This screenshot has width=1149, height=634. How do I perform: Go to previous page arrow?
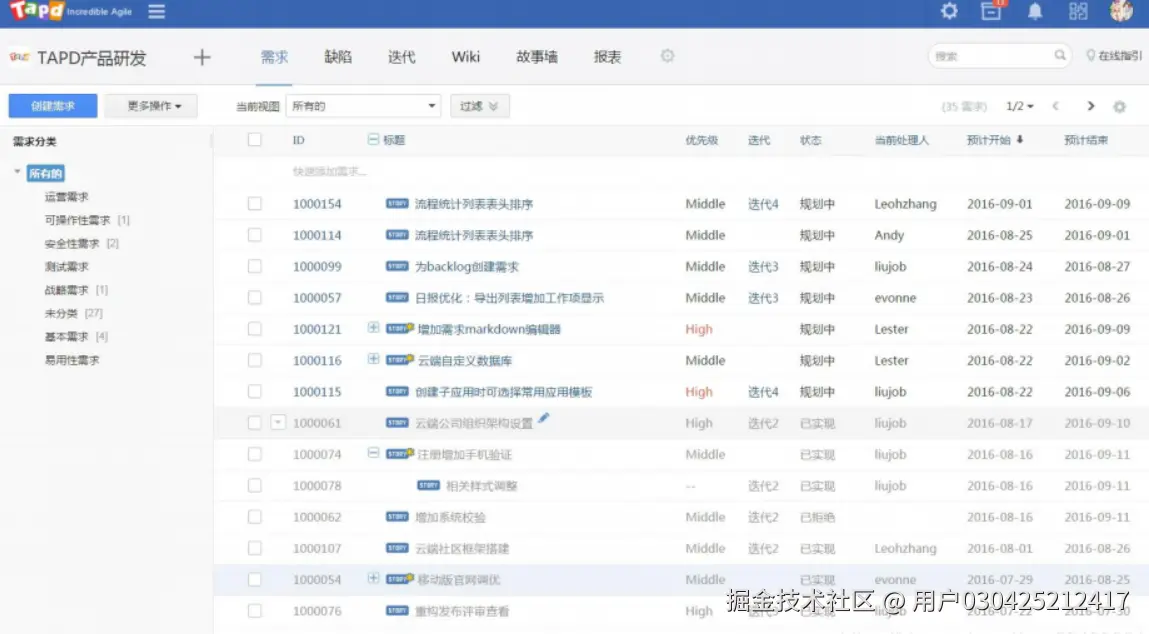[x=1056, y=106]
